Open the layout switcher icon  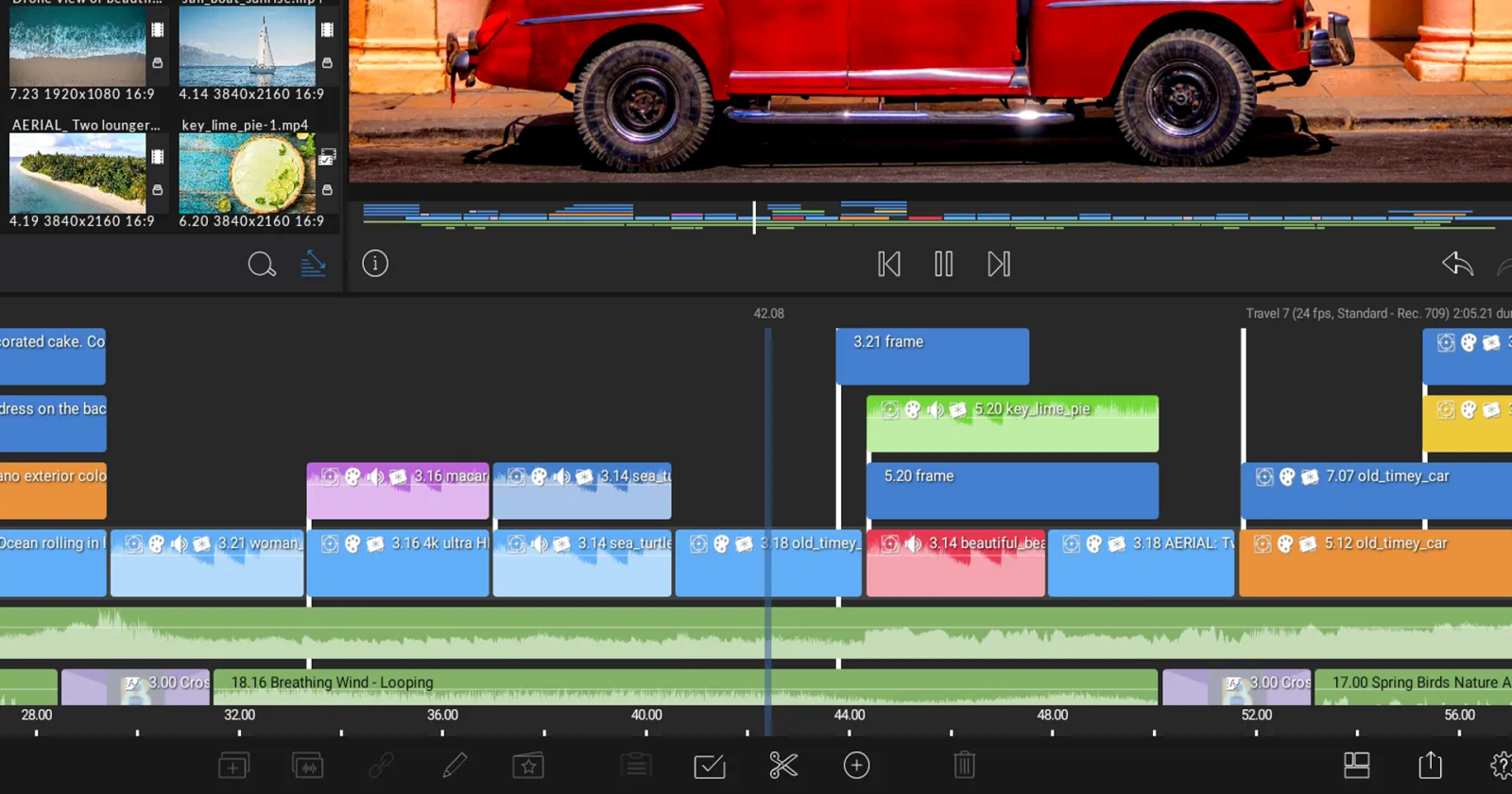[x=1357, y=765]
